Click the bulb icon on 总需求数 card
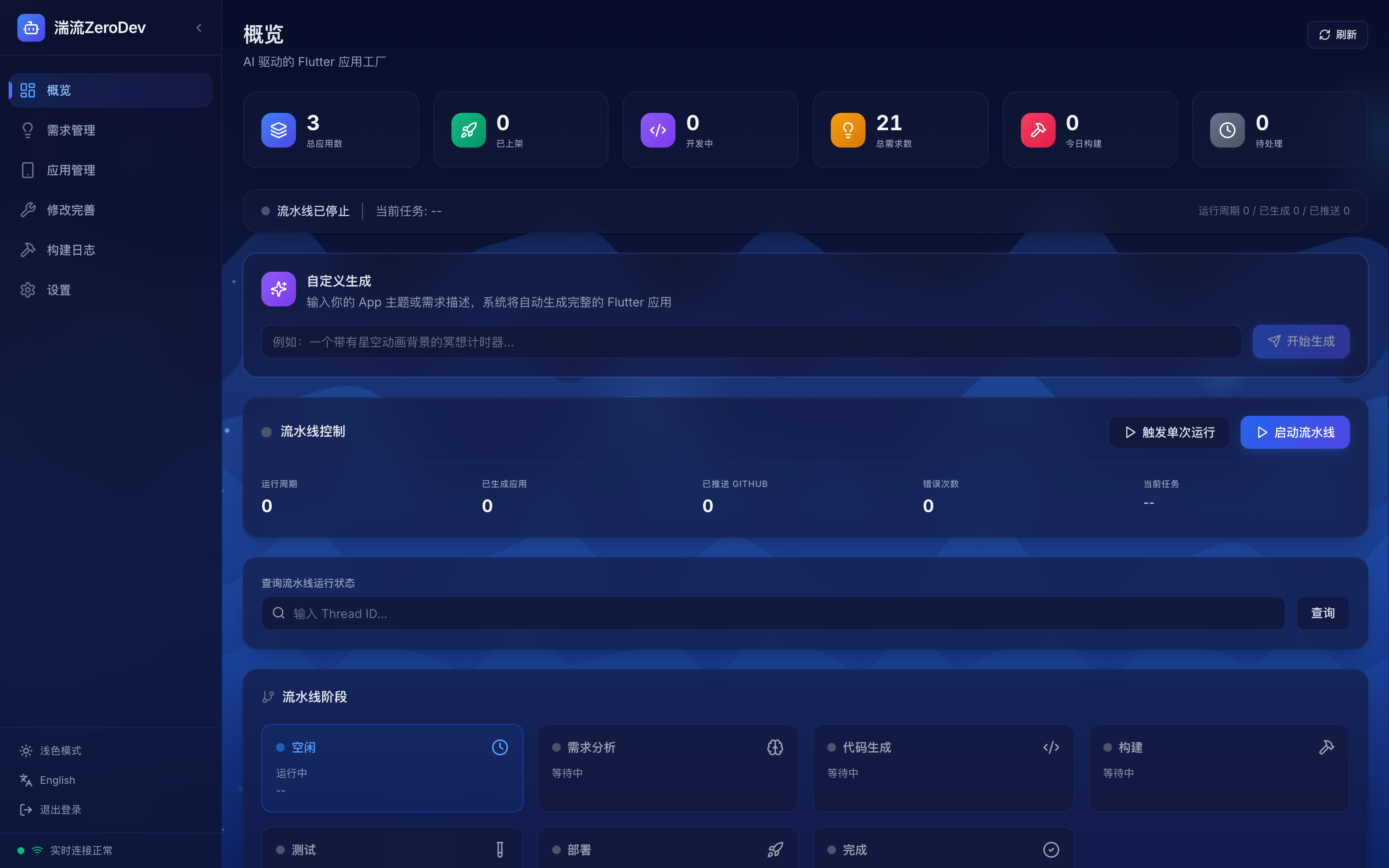 coord(848,130)
